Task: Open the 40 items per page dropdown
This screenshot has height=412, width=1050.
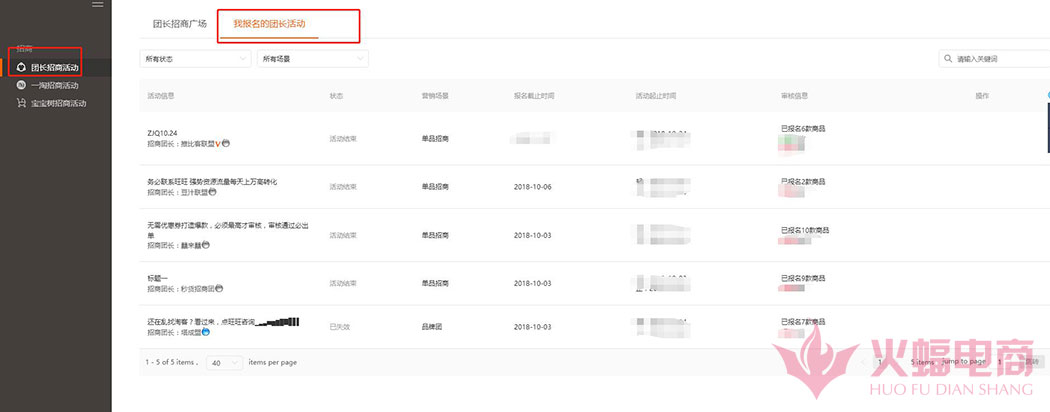Action: [224, 362]
